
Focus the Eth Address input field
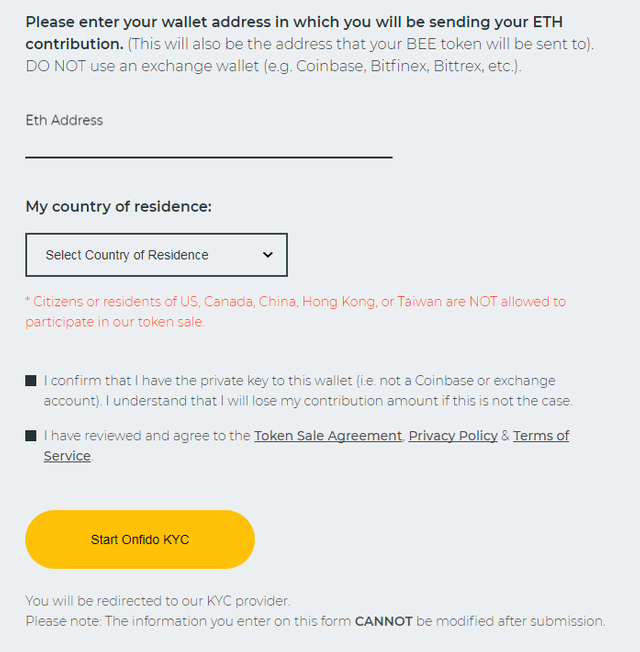coord(209,146)
